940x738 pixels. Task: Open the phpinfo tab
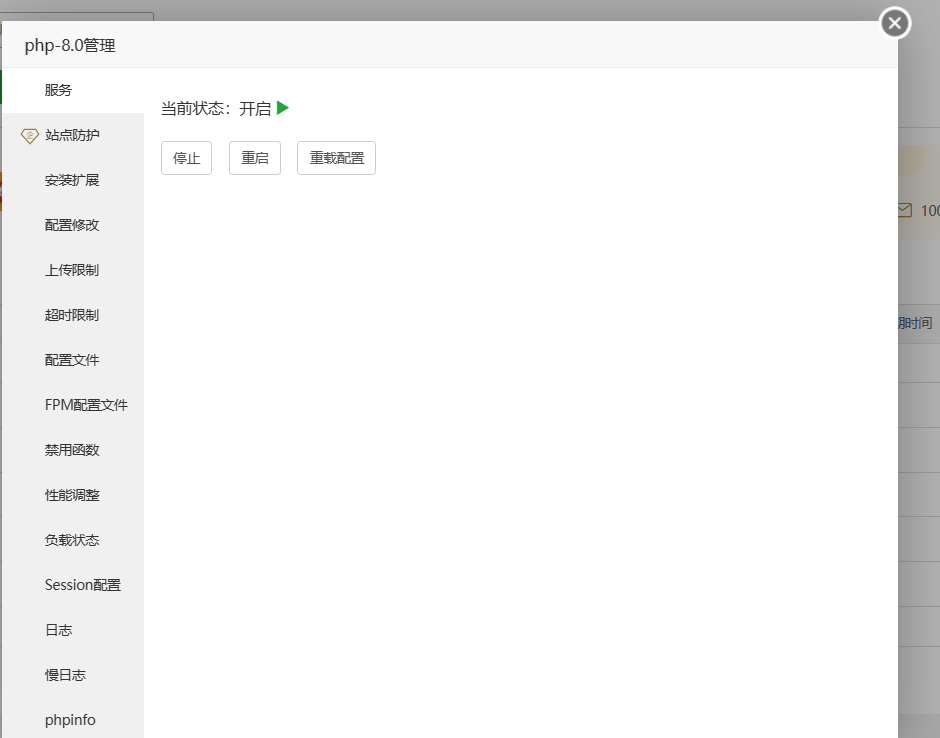(x=73, y=719)
